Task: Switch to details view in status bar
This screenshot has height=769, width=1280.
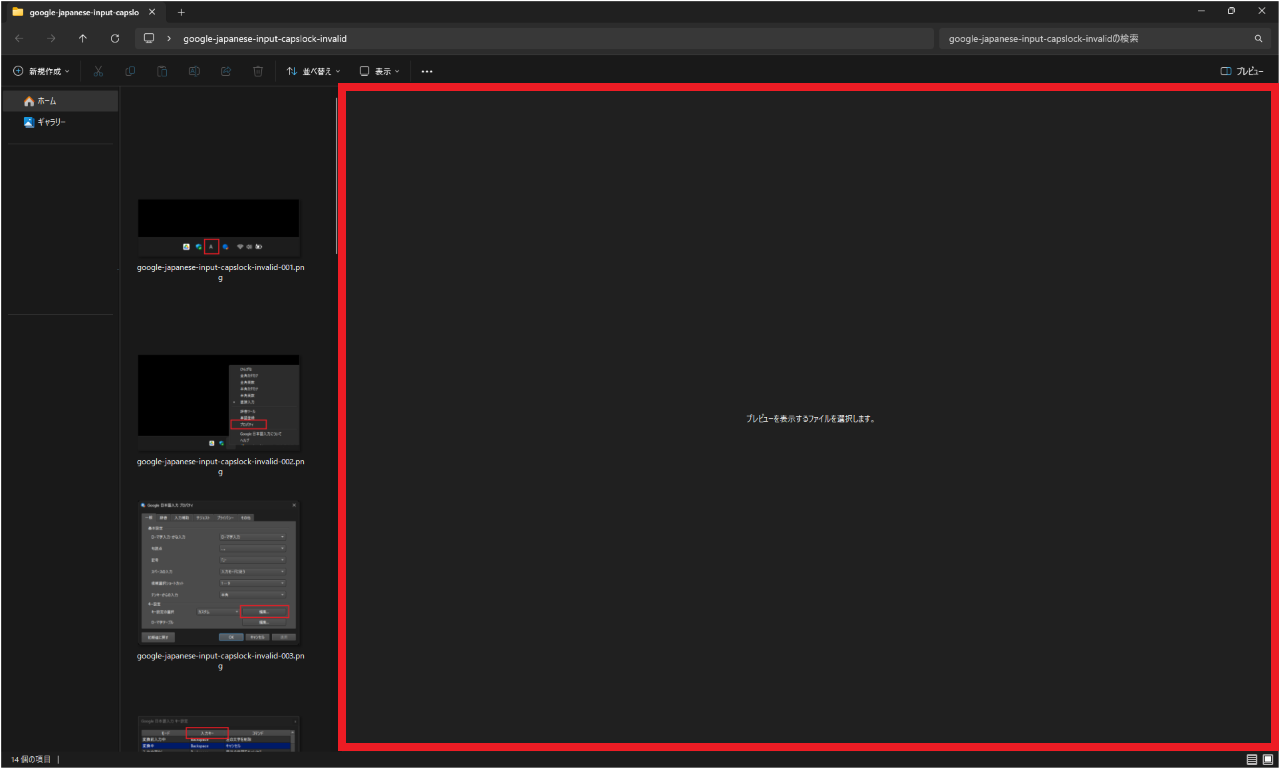Action: click(1252, 760)
